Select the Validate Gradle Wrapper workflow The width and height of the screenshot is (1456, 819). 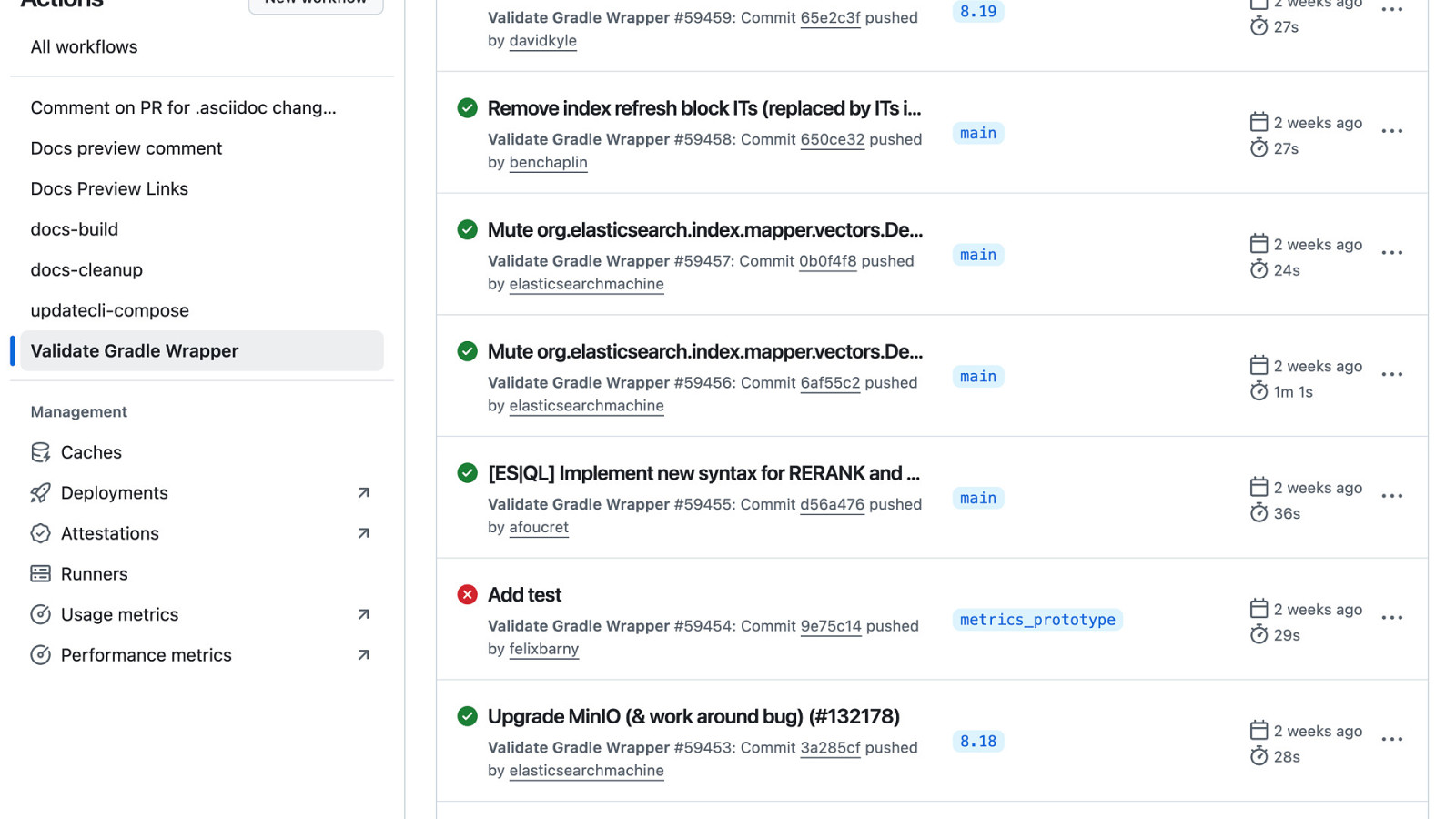pos(135,351)
